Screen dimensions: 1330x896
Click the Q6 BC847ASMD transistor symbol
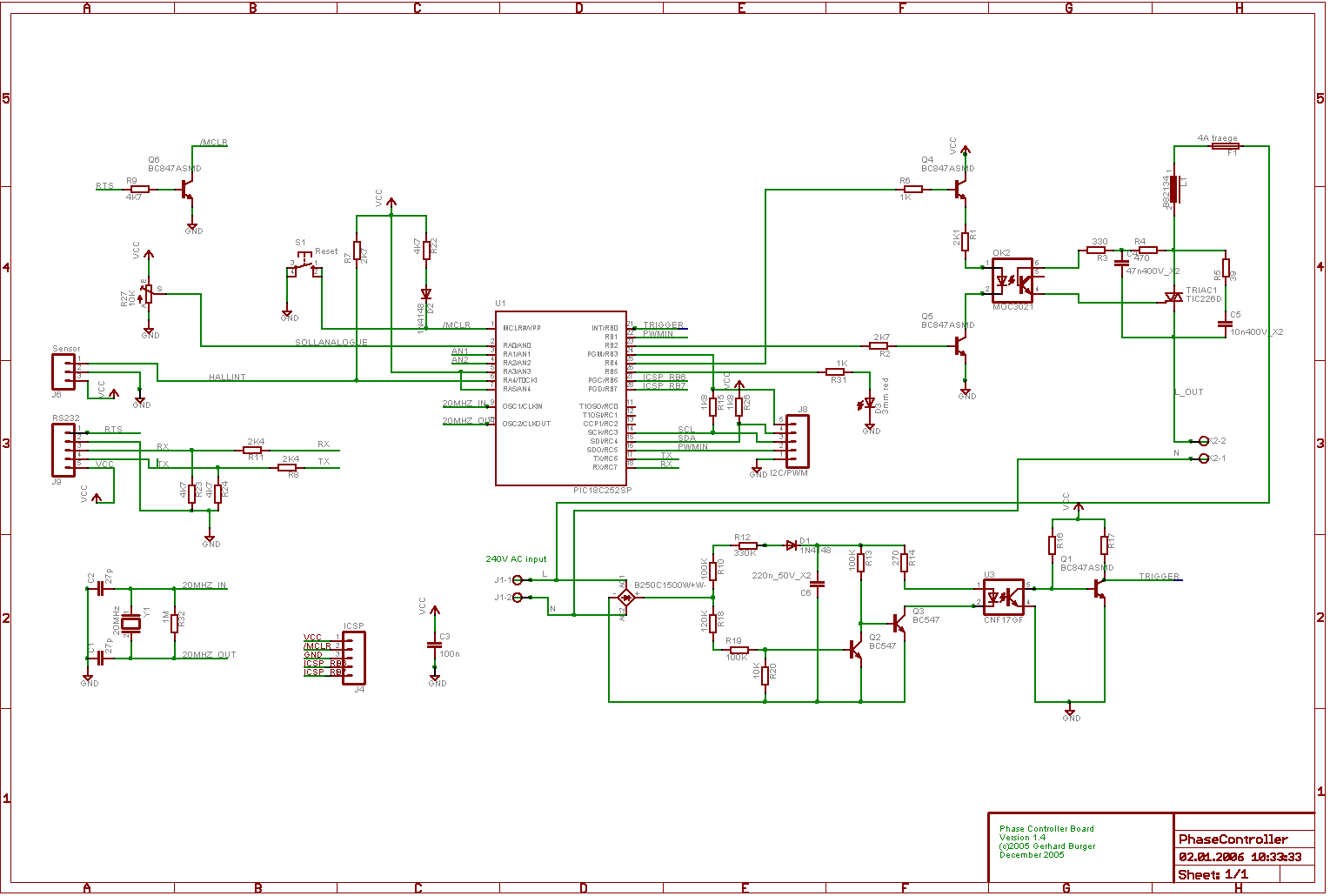(187, 189)
